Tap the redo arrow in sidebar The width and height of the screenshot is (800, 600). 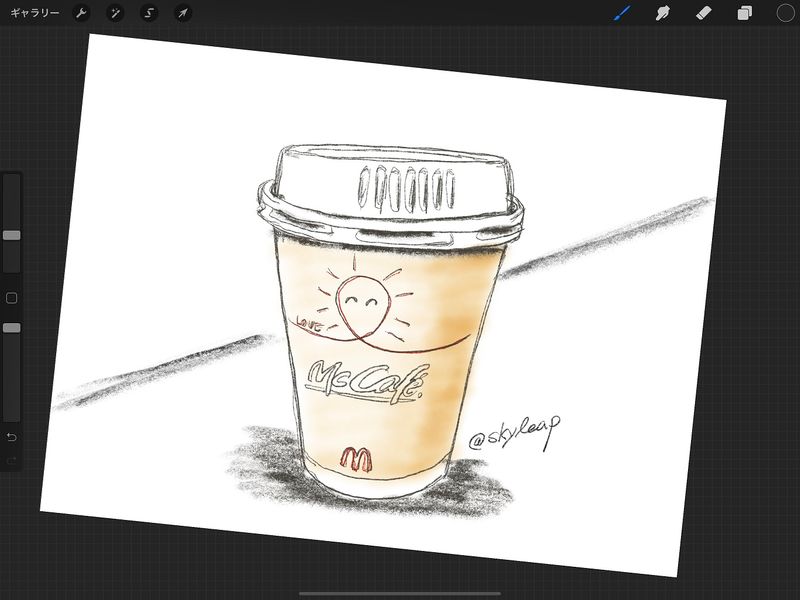[12, 461]
